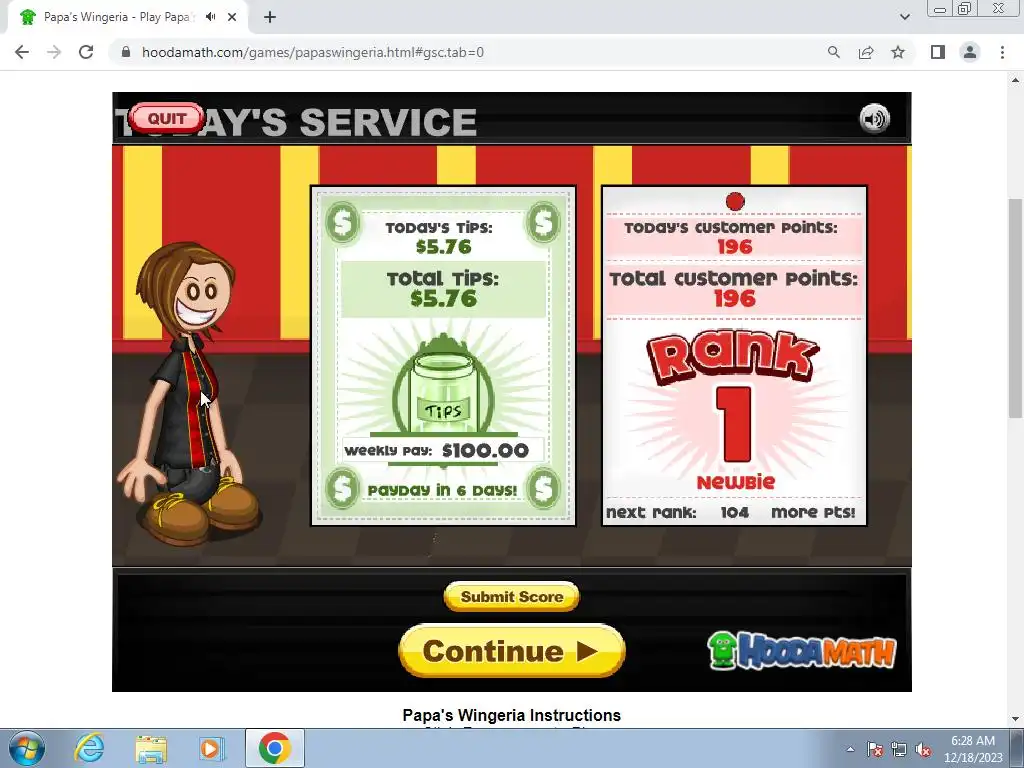Click the Papa's Wingeria Instructions heading
Viewport: 1024px width, 768px height.
pos(511,715)
